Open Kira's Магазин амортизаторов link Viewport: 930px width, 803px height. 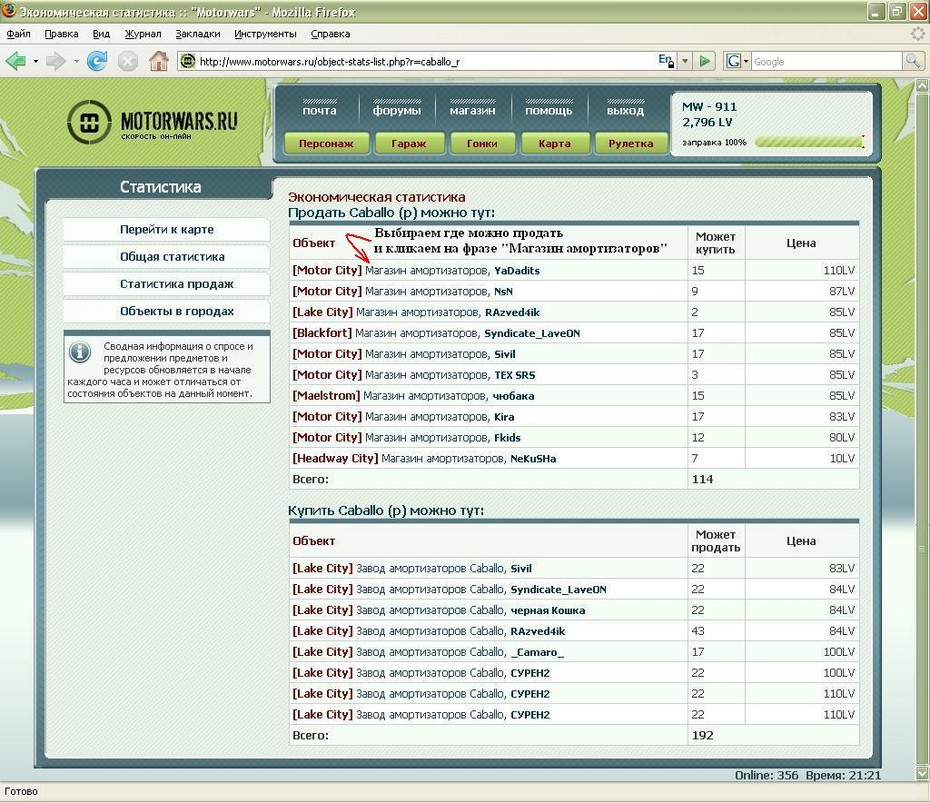click(428, 417)
